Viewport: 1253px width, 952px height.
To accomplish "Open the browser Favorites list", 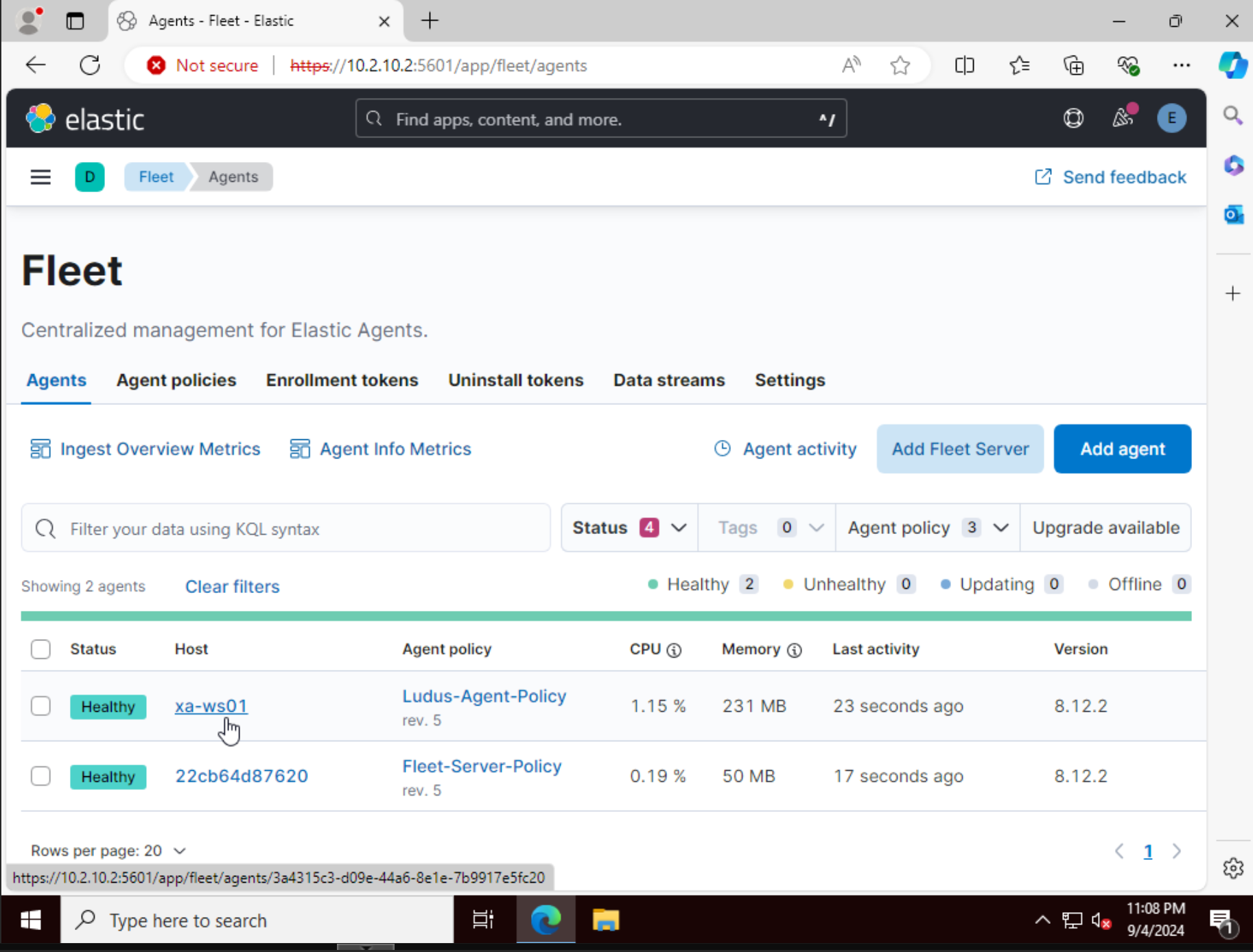I will (x=1020, y=65).
